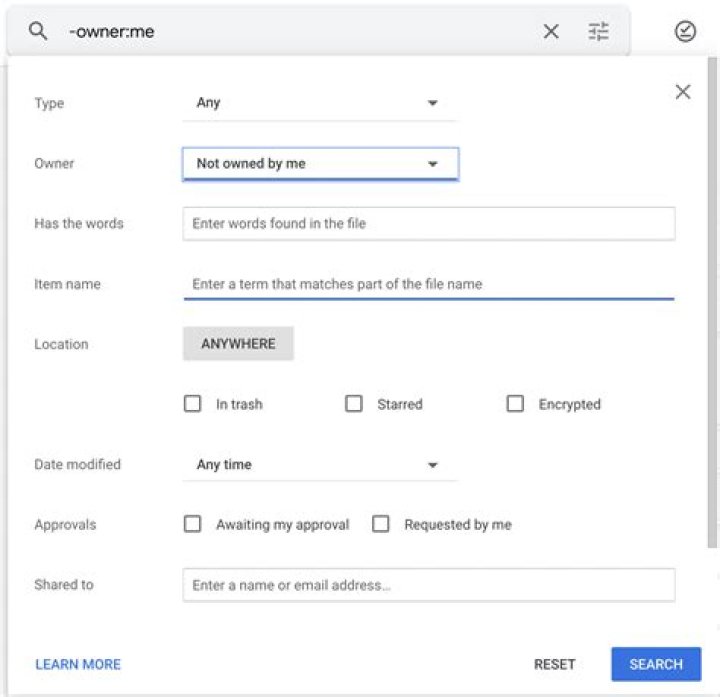Click the RESET button
The image size is (720, 697).
[554, 664]
